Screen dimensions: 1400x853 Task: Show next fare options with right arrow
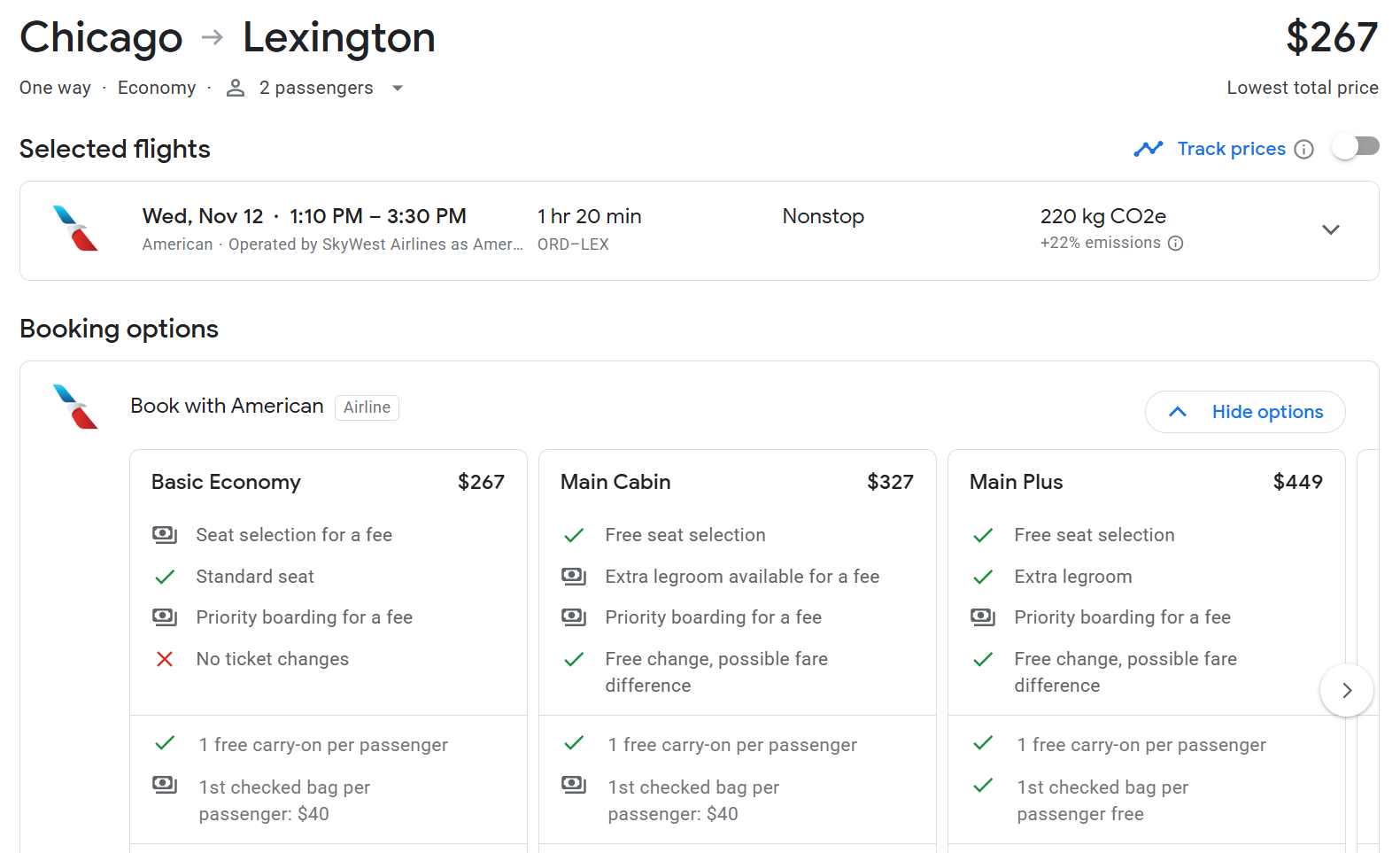[x=1347, y=690]
